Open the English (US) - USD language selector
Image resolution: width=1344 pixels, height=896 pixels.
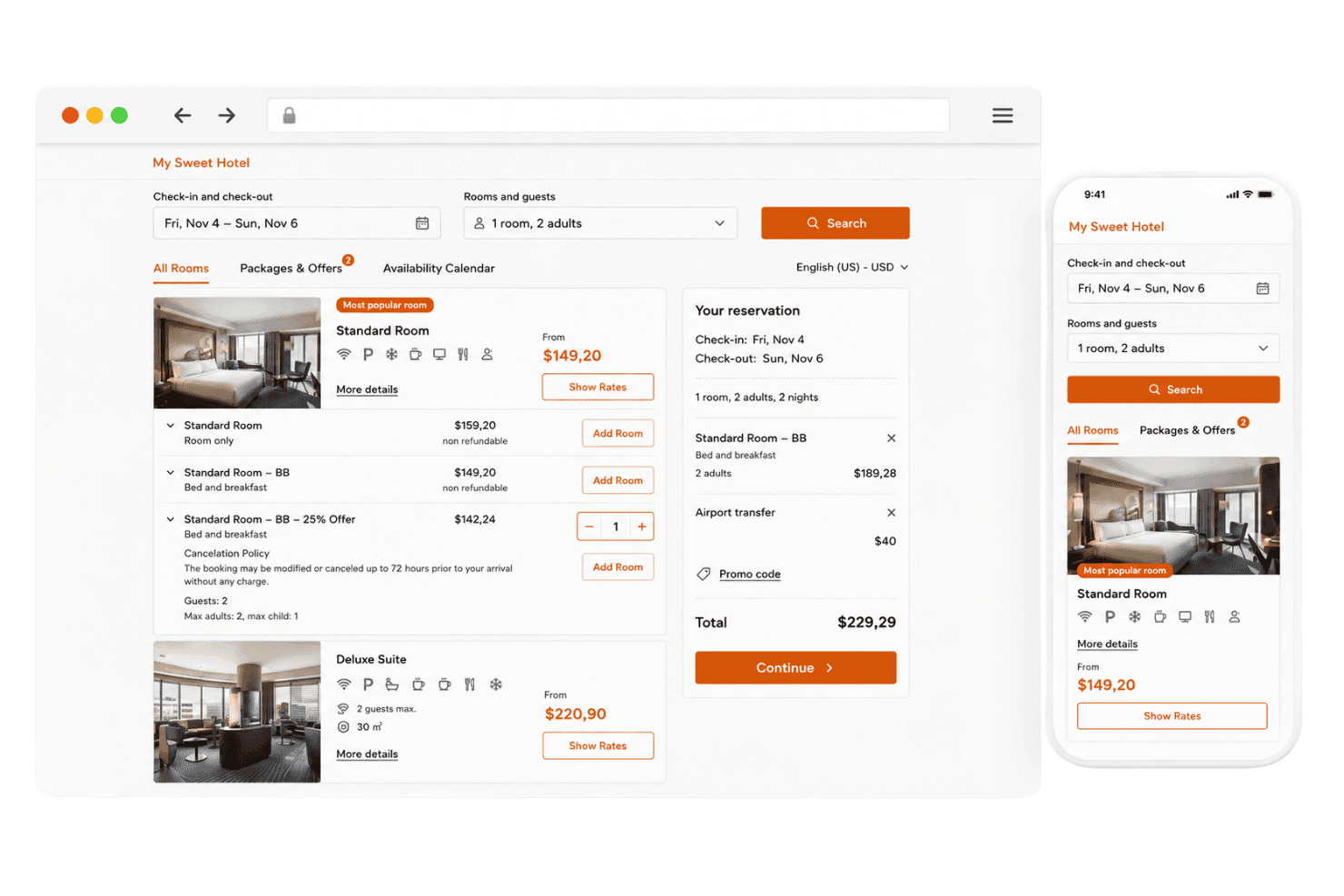[852, 267]
